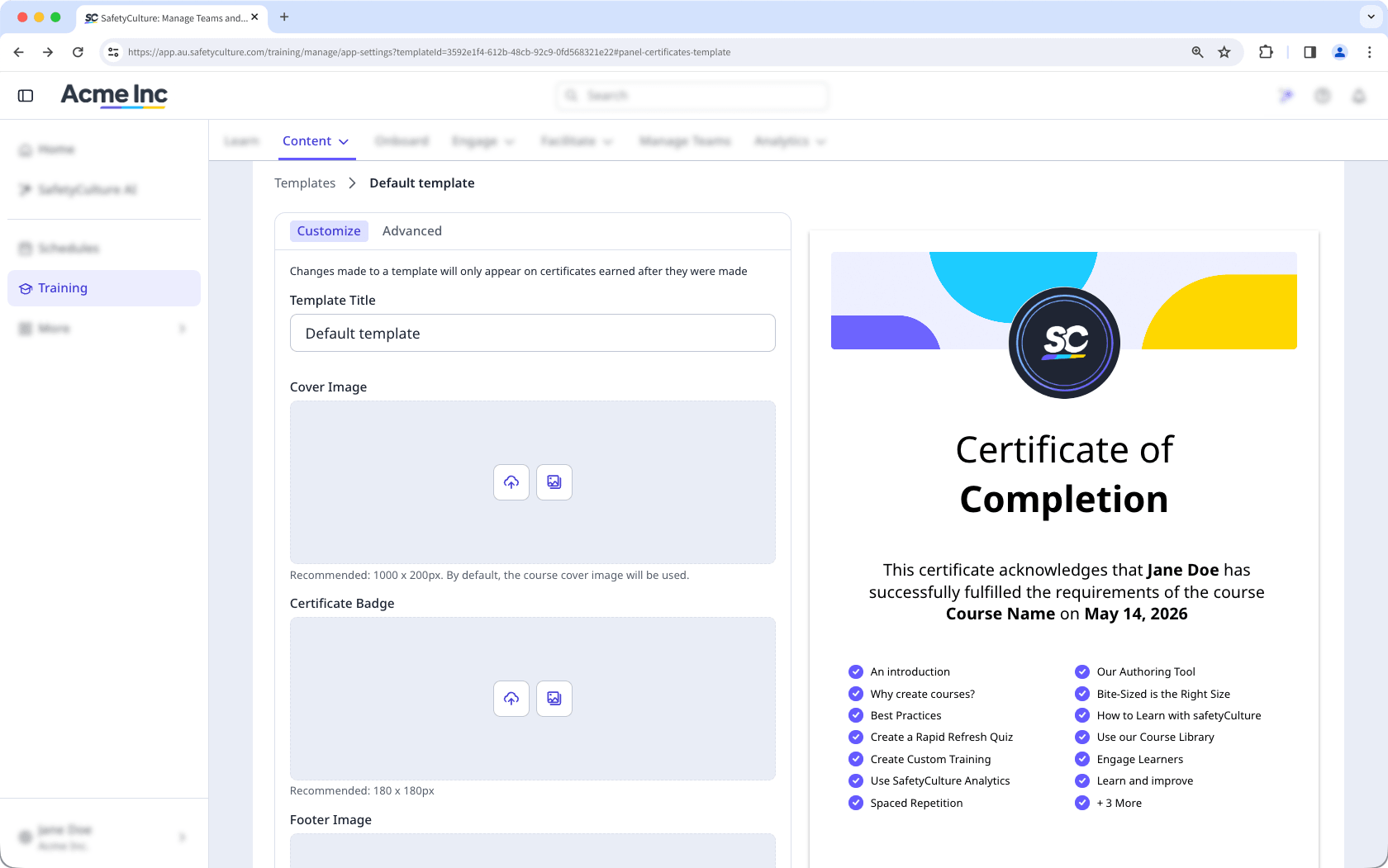This screenshot has height=868, width=1388.
Task: Open the browser extensions puzzle icon
Action: pyautogui.click(x=1266, y=52)
